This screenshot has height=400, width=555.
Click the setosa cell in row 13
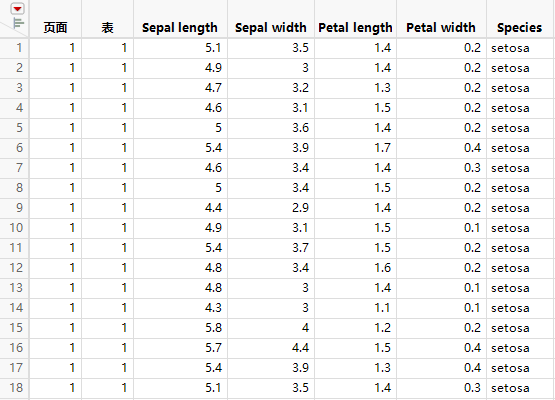[520, 288]
